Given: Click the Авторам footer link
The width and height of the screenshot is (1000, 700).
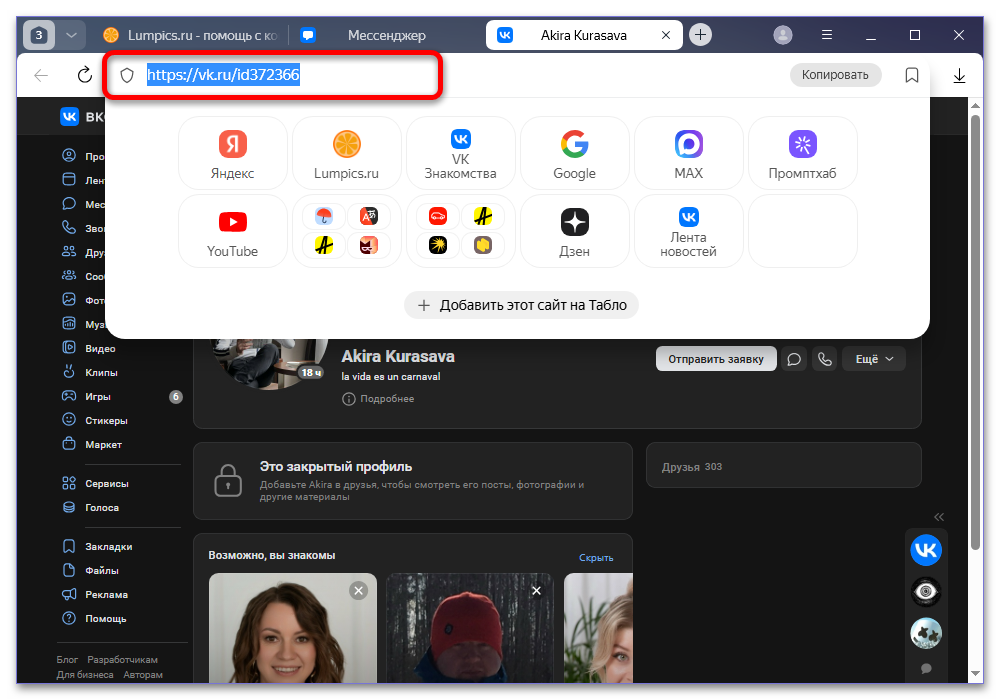Looking at the screenshot, I should pyautogui.click(x=143, y=674).
